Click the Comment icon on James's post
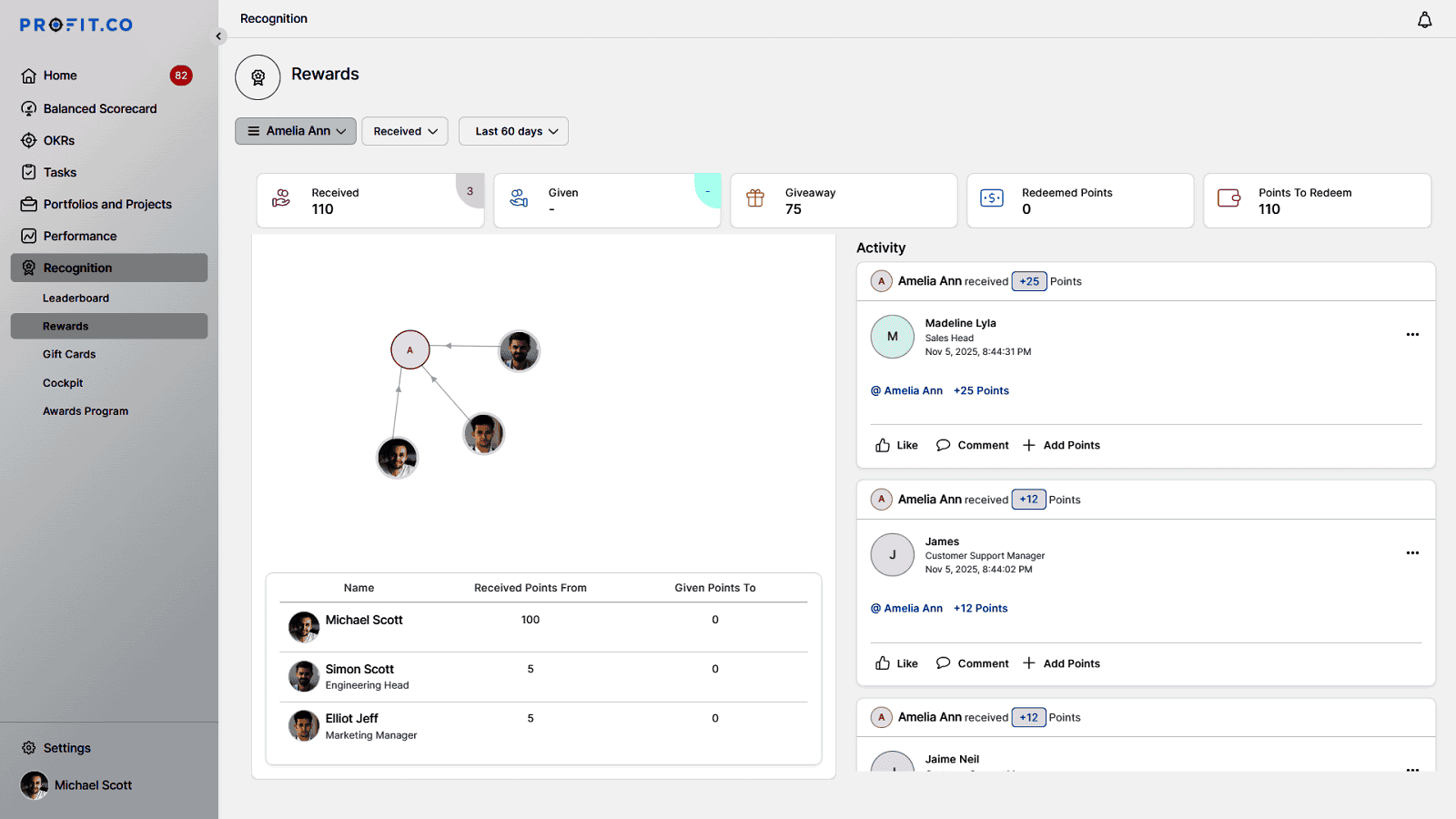The width and height of the screenshot is (1456, 819). click(944, 663)
